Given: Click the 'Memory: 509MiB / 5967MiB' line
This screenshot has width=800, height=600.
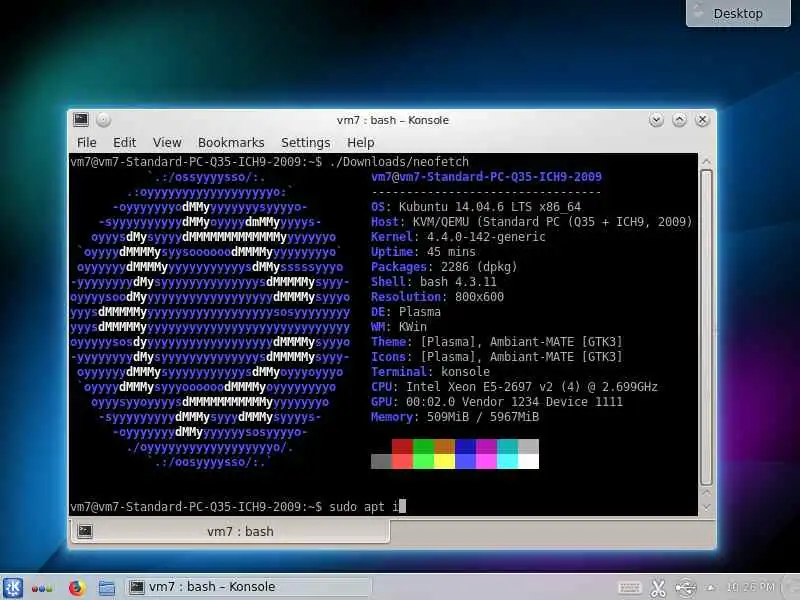Looking at the screenshot, I should point(455,417).
